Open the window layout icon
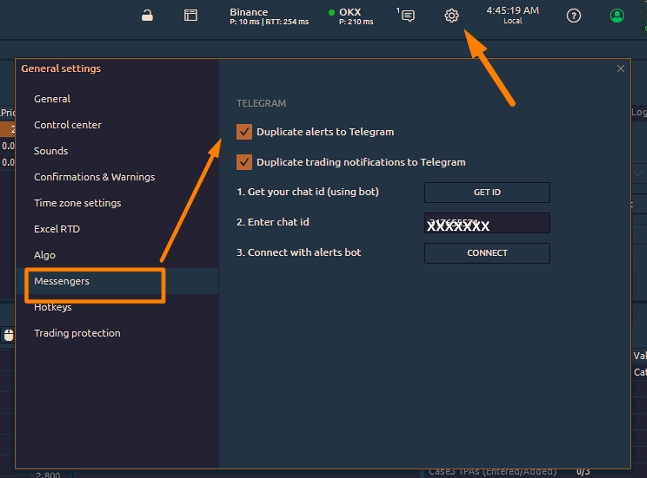Screen dimensions: 647x478 click(x=190, y=15)
